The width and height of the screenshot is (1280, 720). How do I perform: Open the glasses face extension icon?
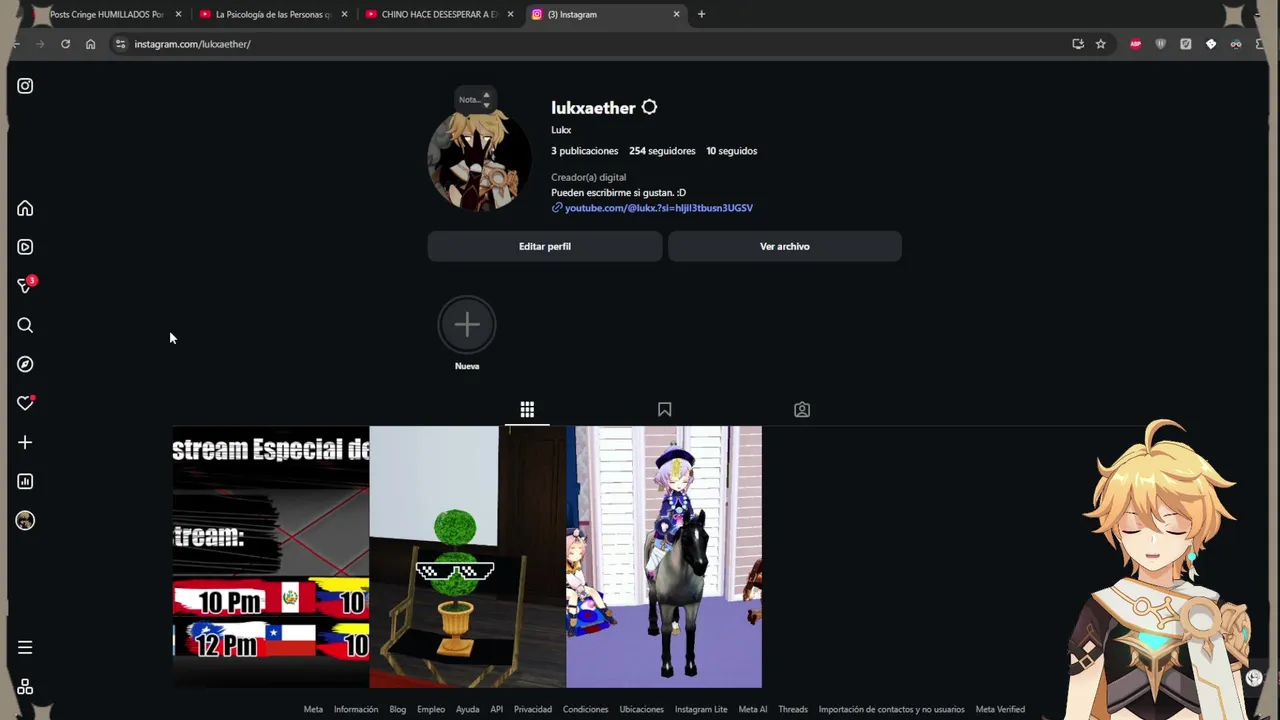pyautogui.click(x=1236, y=44)
